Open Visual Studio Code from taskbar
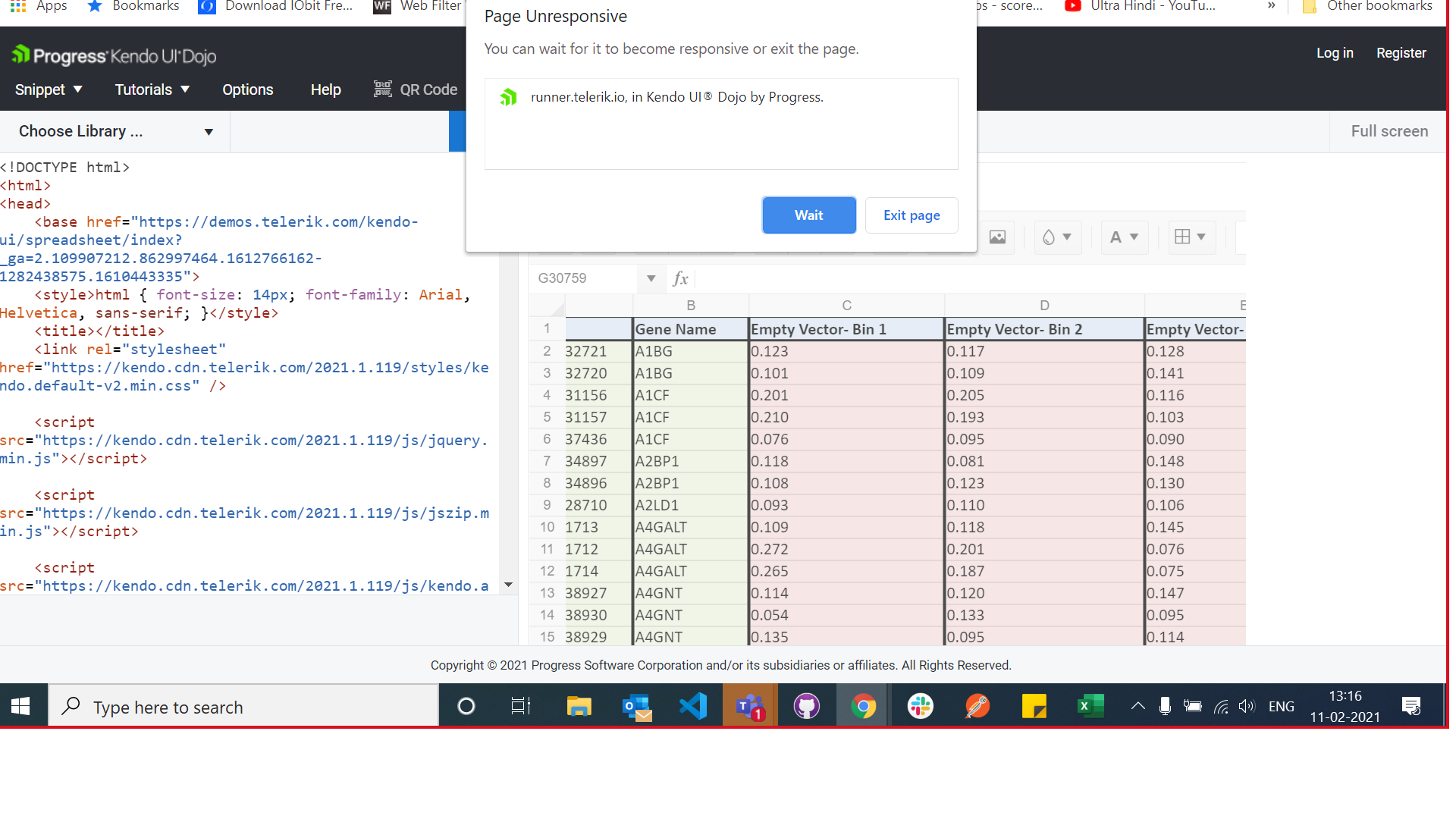Viewport: 1456px width, 819px height. (693, 707)
